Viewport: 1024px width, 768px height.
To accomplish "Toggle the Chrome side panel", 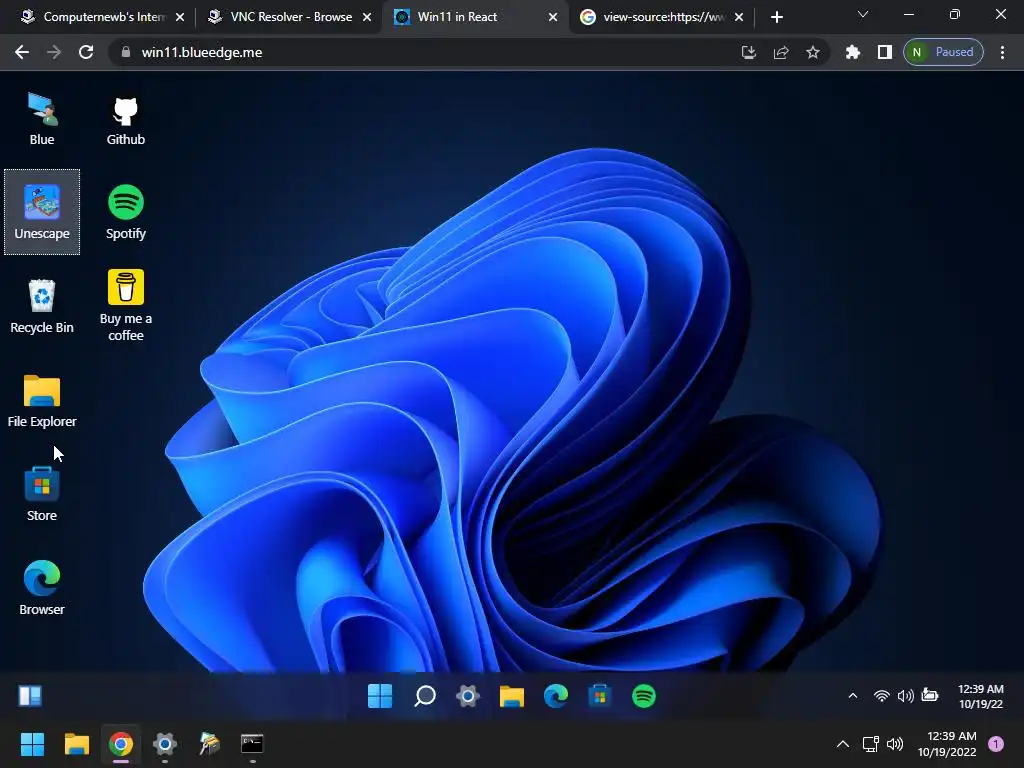I will (885, 52).
